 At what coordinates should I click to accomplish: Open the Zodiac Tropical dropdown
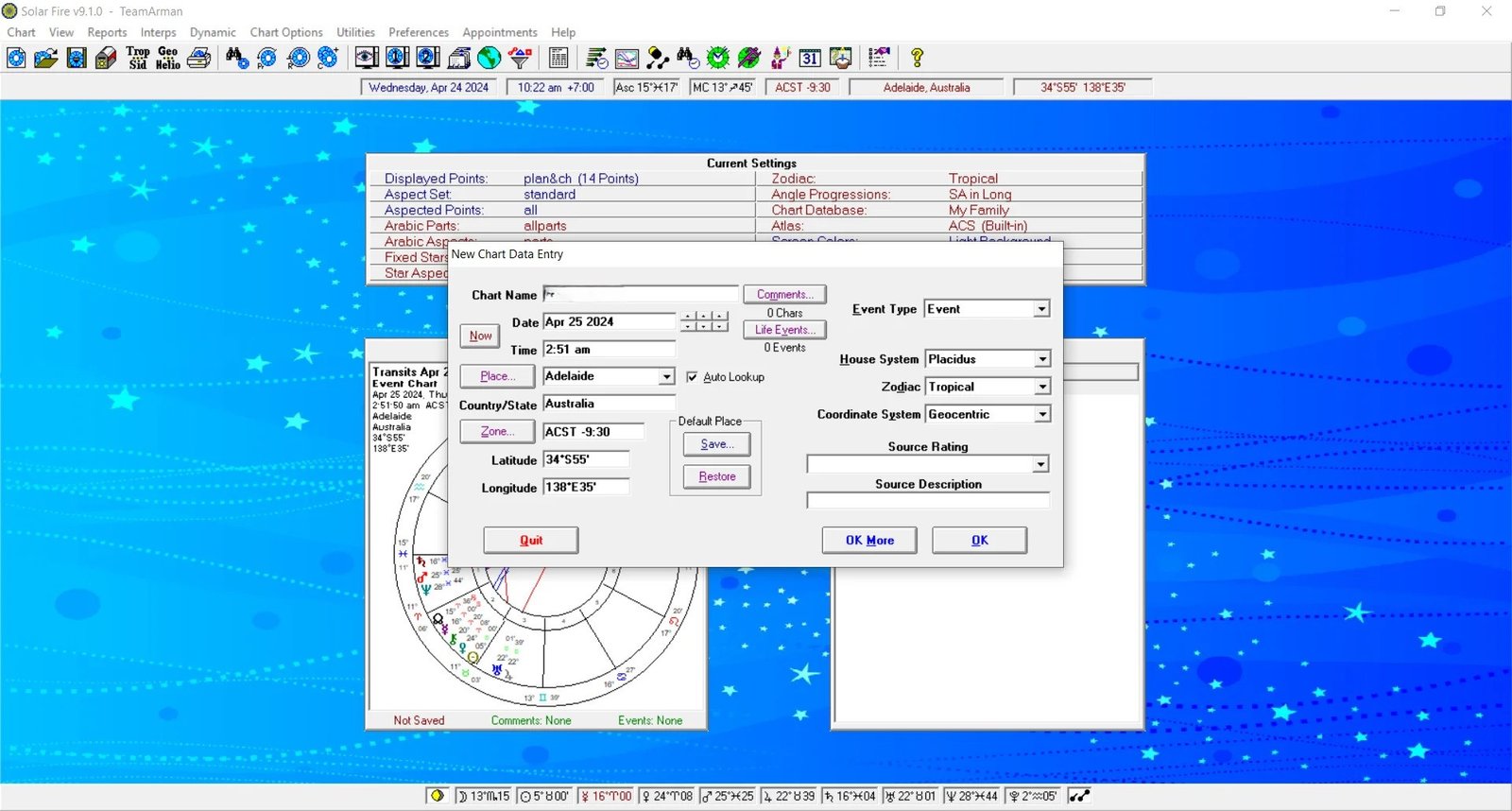[x=1041, y=387]
